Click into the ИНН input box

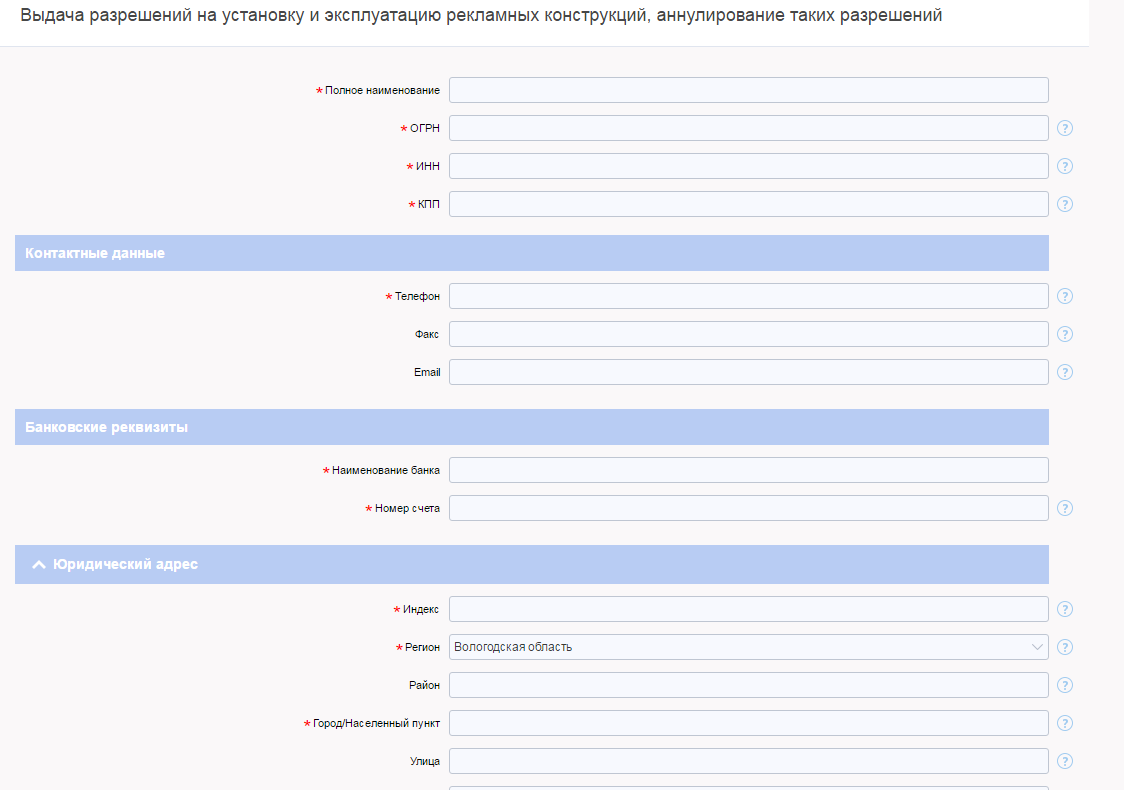tap(748, 166)
